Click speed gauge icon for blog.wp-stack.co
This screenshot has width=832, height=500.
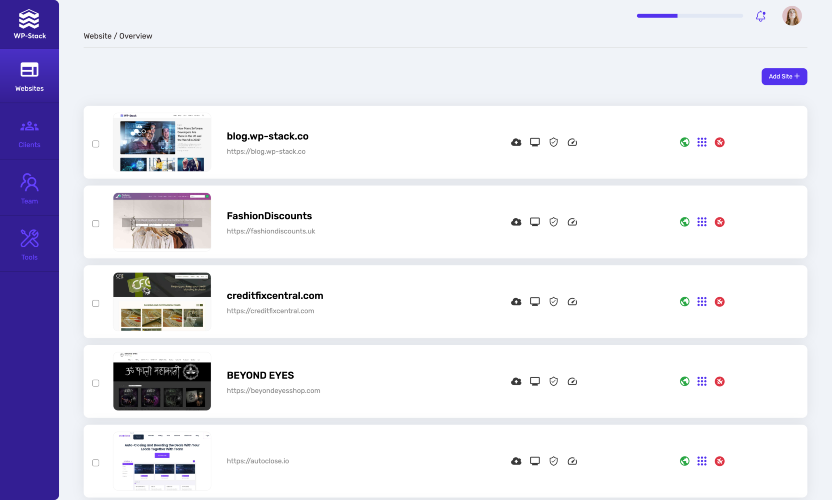(572, 142)
